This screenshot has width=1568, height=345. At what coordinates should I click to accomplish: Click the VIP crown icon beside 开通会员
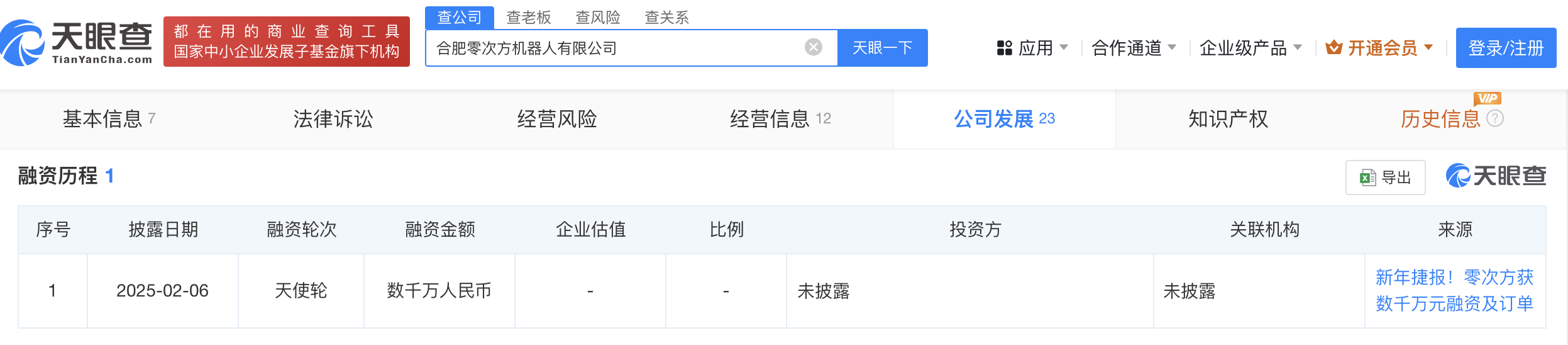click(x=1333, y=48)
